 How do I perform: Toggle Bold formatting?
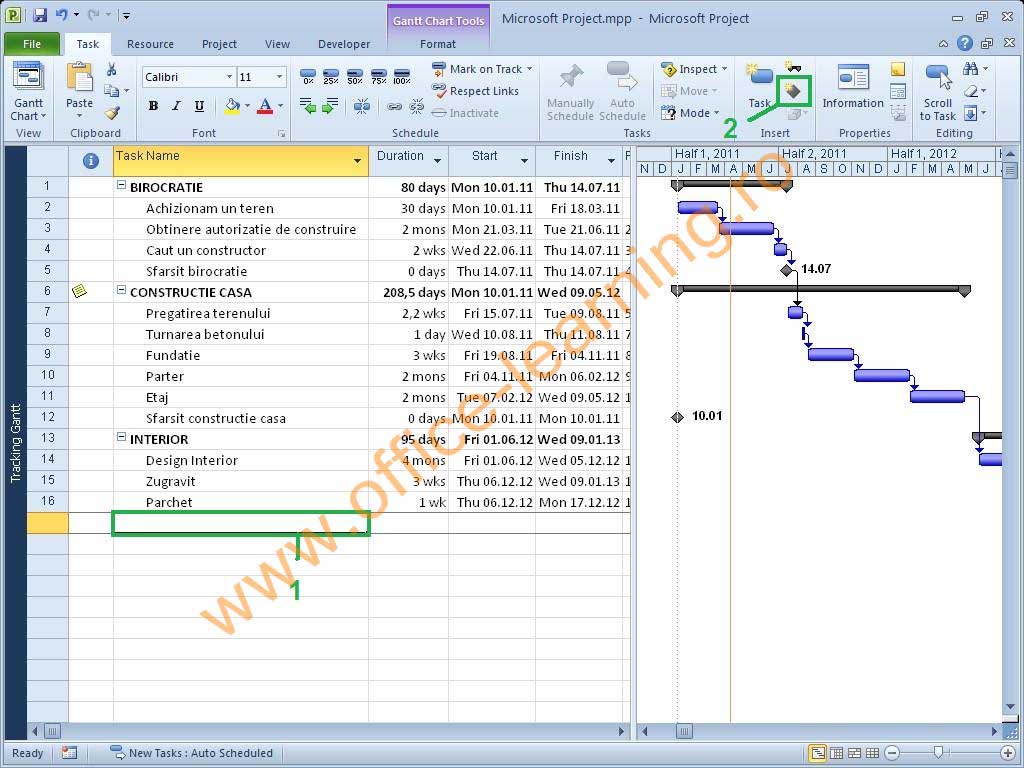pyautogui.click(x=153, y=106)
